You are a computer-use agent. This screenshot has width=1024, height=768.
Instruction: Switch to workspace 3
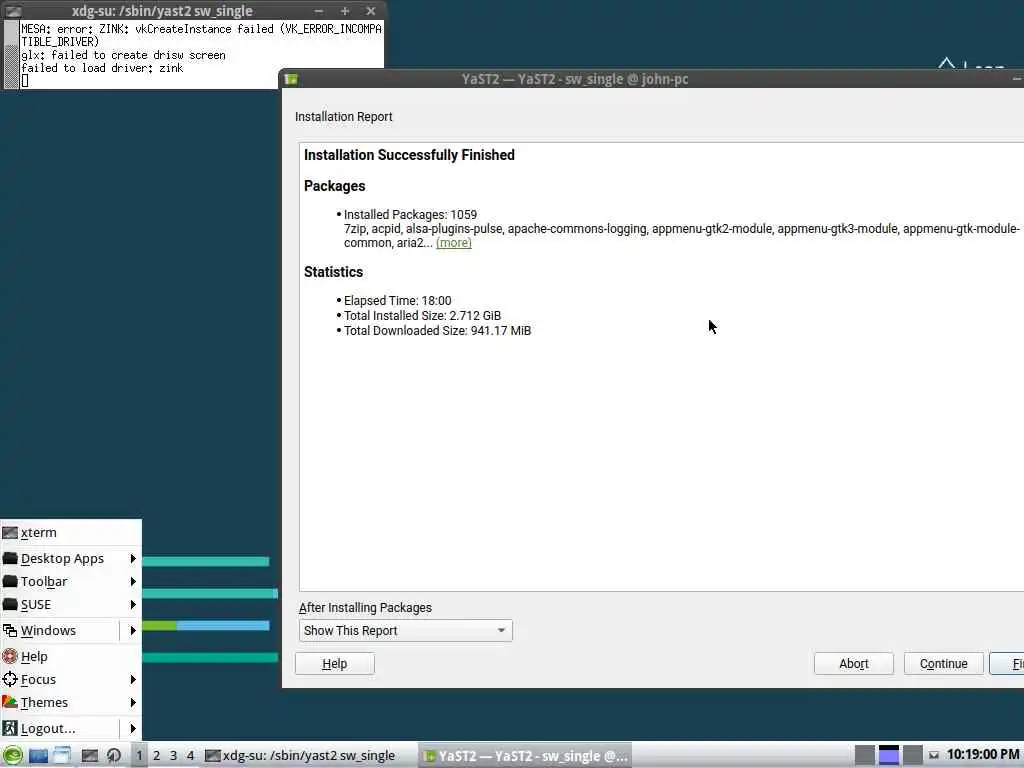pyautogui.click(x=174, y=756)
